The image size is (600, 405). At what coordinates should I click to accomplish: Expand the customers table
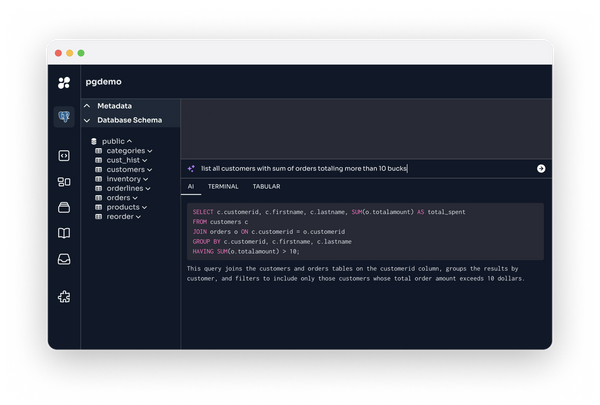tap(149, 170)
